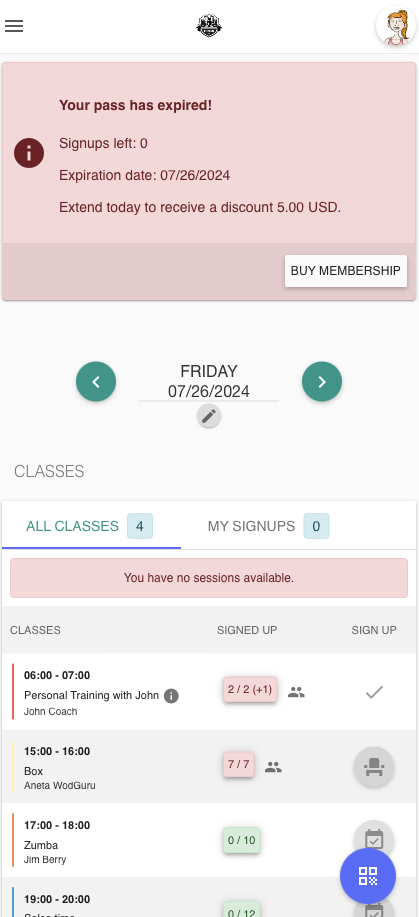Go to the previous day arrow

(96, 381)
